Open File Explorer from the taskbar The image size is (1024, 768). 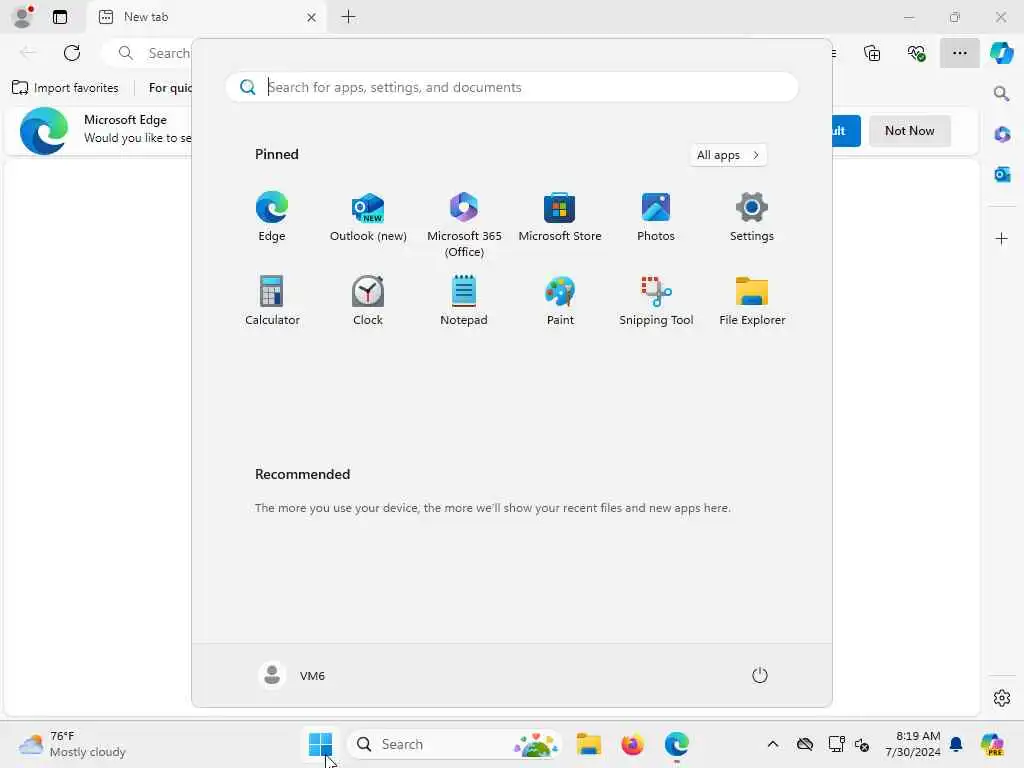tap(588, 744)
